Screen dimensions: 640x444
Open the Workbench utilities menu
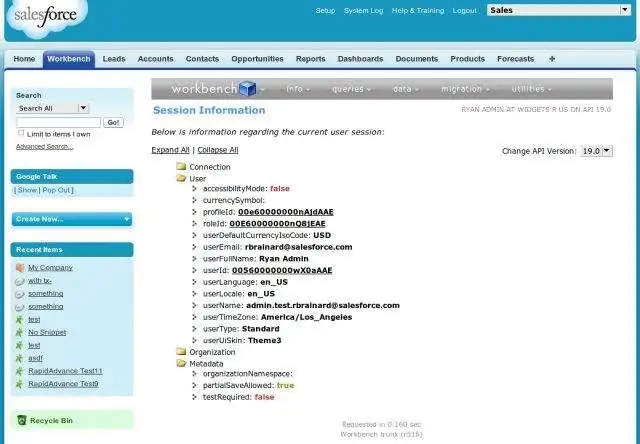coord(531,89)
